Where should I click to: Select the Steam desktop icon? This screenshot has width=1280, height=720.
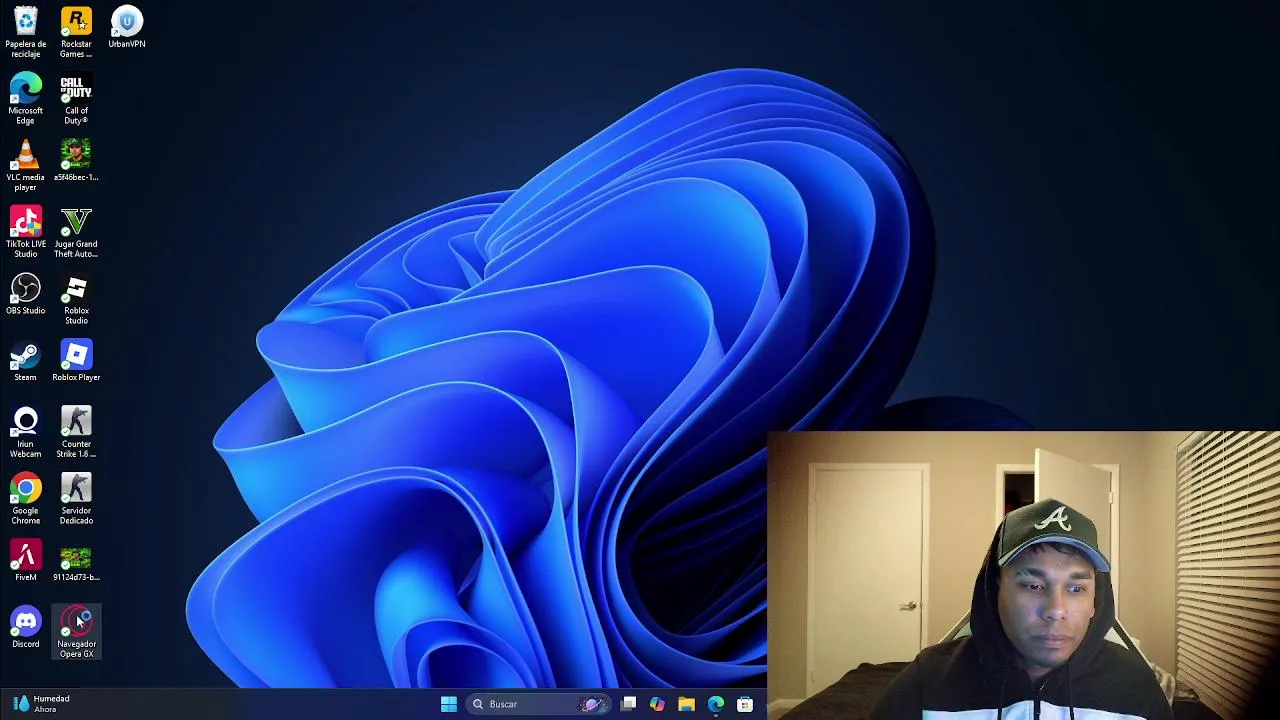tap(25, 361)
